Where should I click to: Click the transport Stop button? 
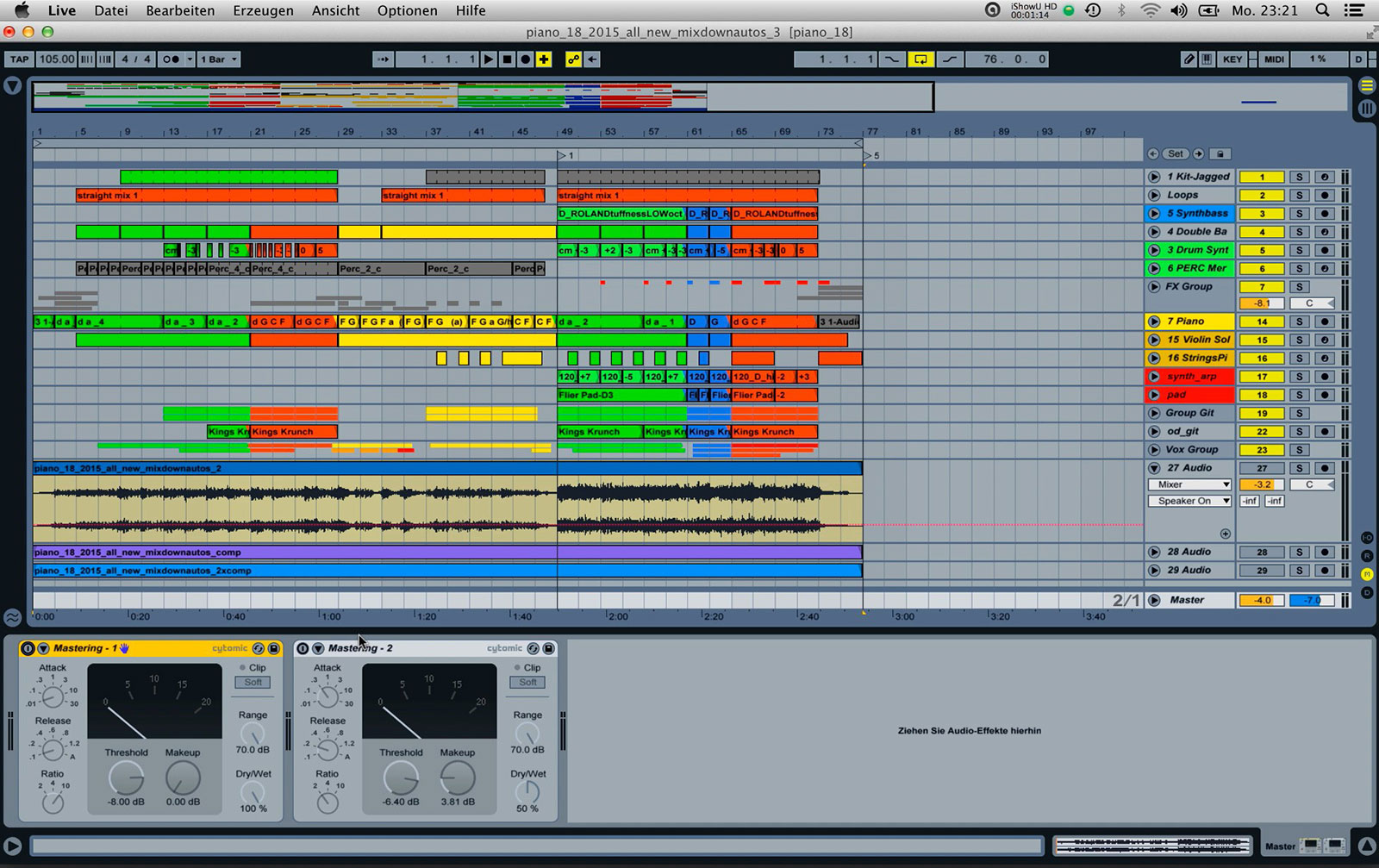click(507, 59)
